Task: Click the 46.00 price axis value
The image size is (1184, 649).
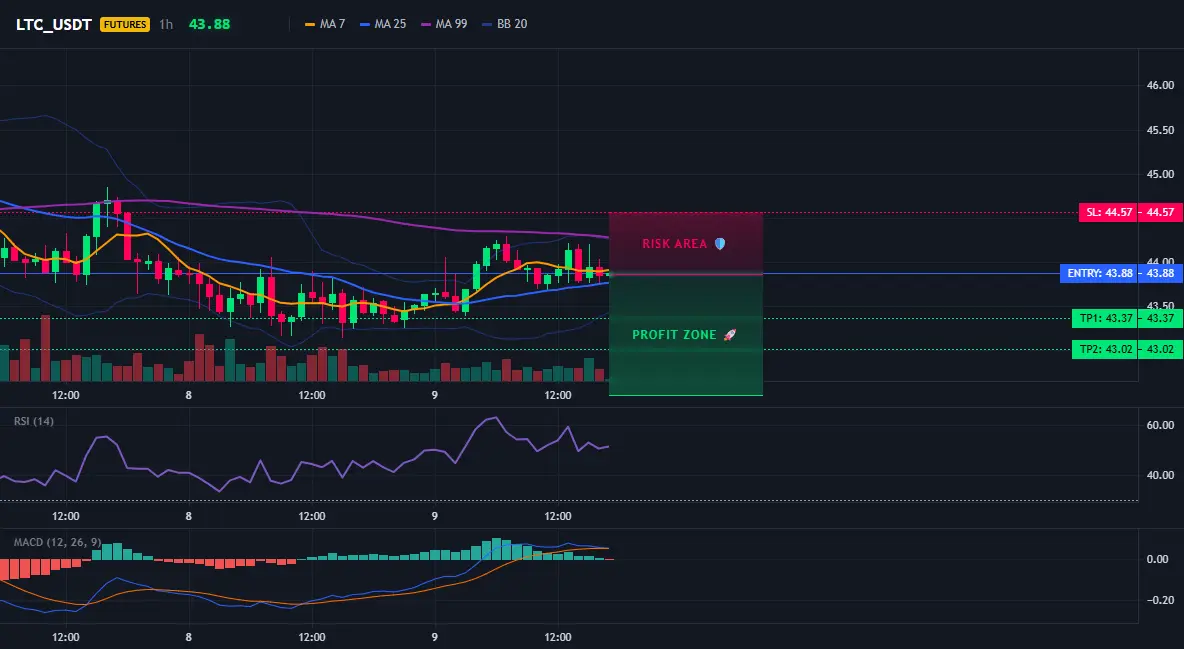Action: pos(1161,85)
